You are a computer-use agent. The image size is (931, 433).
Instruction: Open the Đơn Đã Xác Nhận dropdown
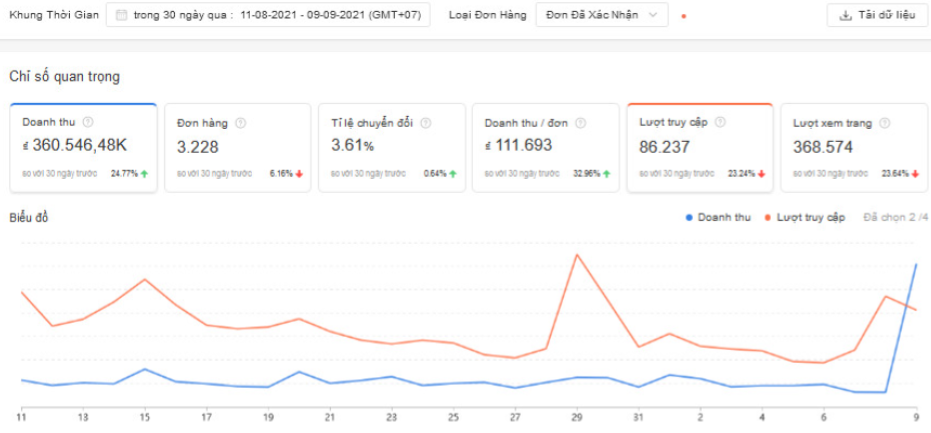pyautogui.click(x=601, y=15)
